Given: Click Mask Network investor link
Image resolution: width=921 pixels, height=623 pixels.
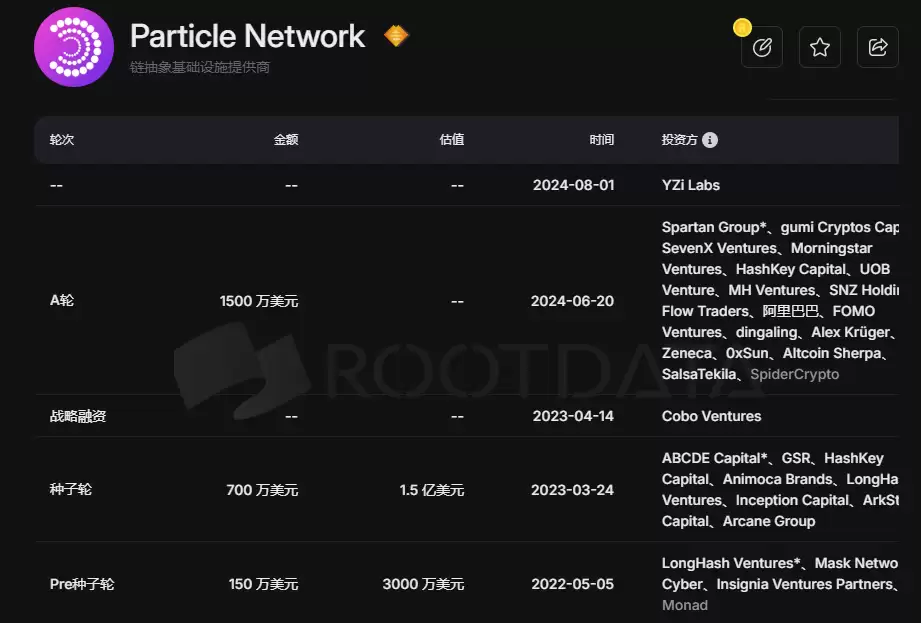Looking at the screenshot, I should (x=855, y=562).
